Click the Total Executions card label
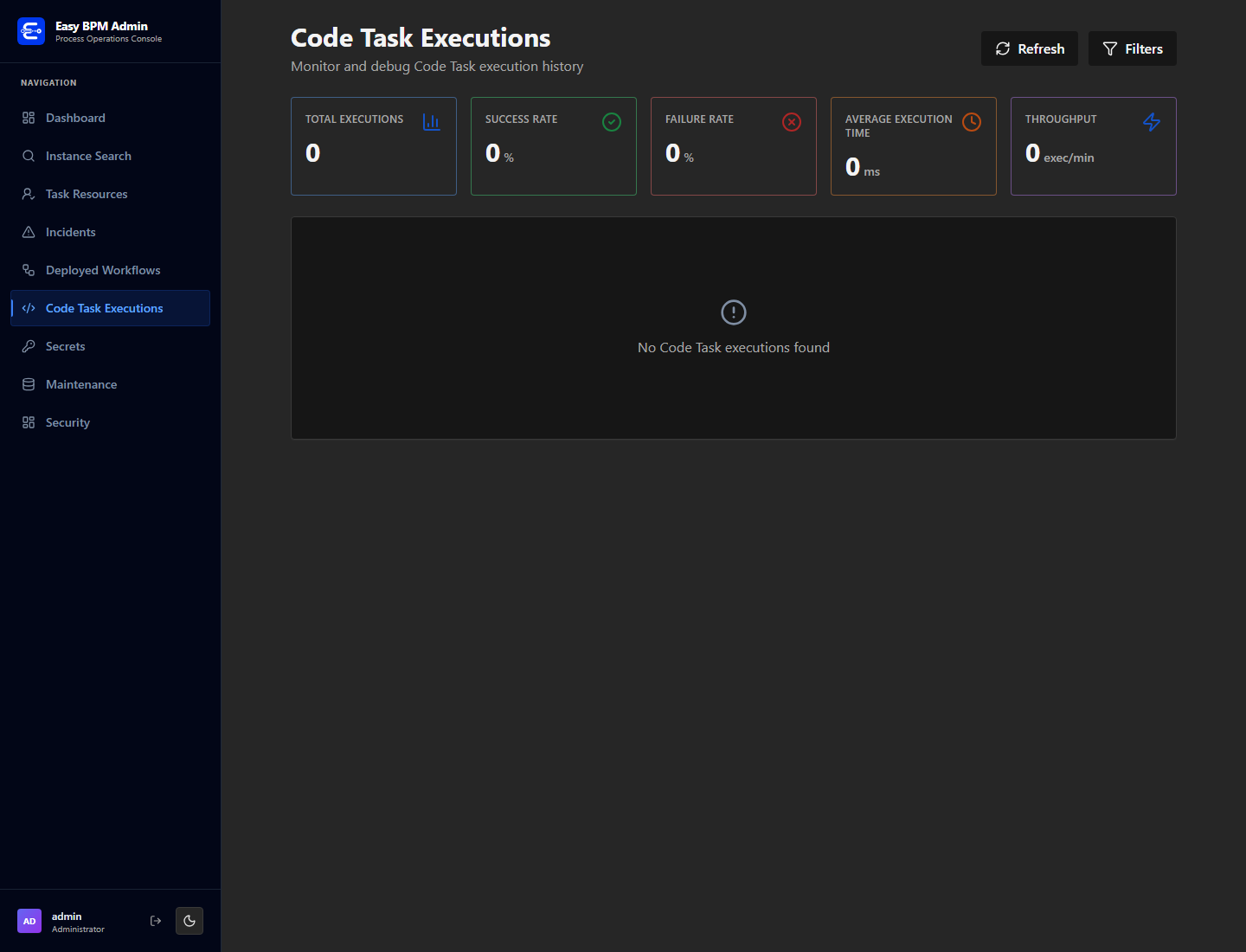This screenshot has width=1246, height=952. [354, 119]
